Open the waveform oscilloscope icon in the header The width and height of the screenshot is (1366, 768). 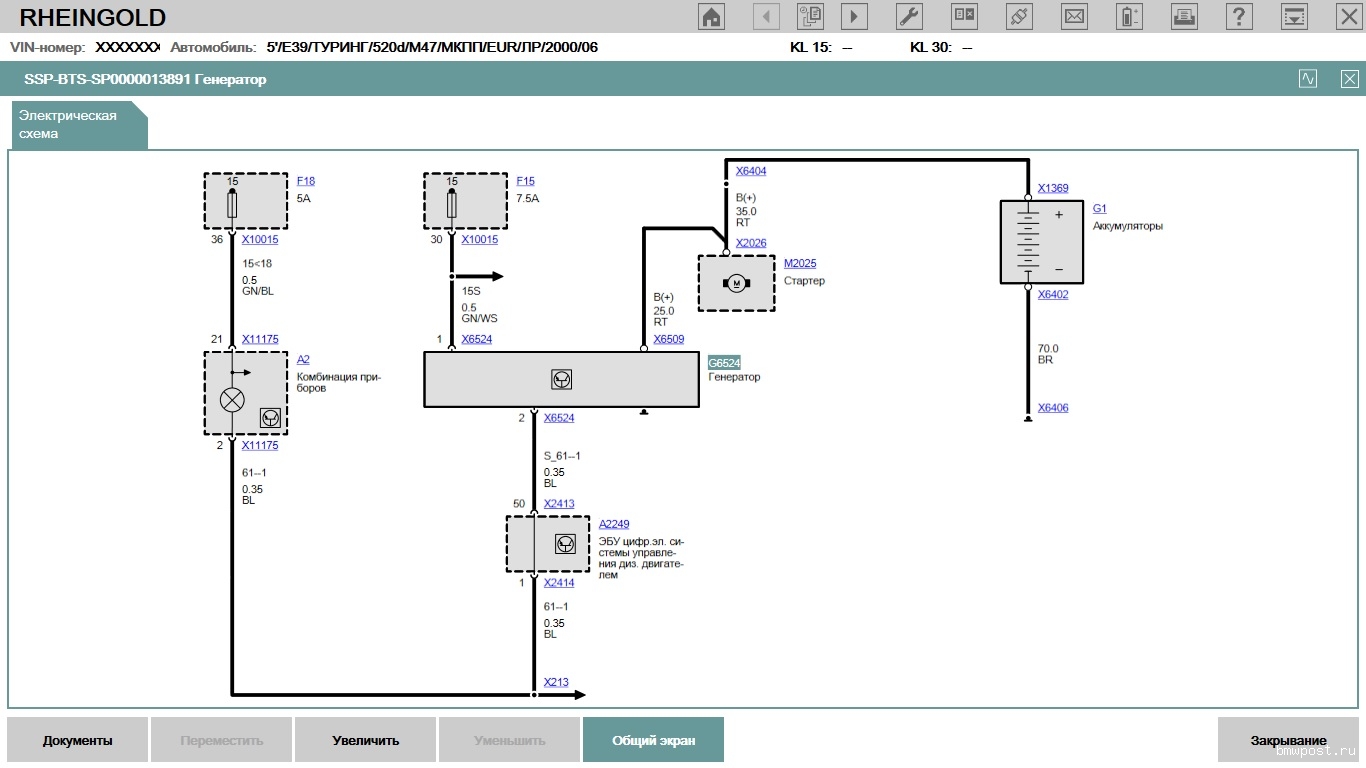[x=1308, y=79]
